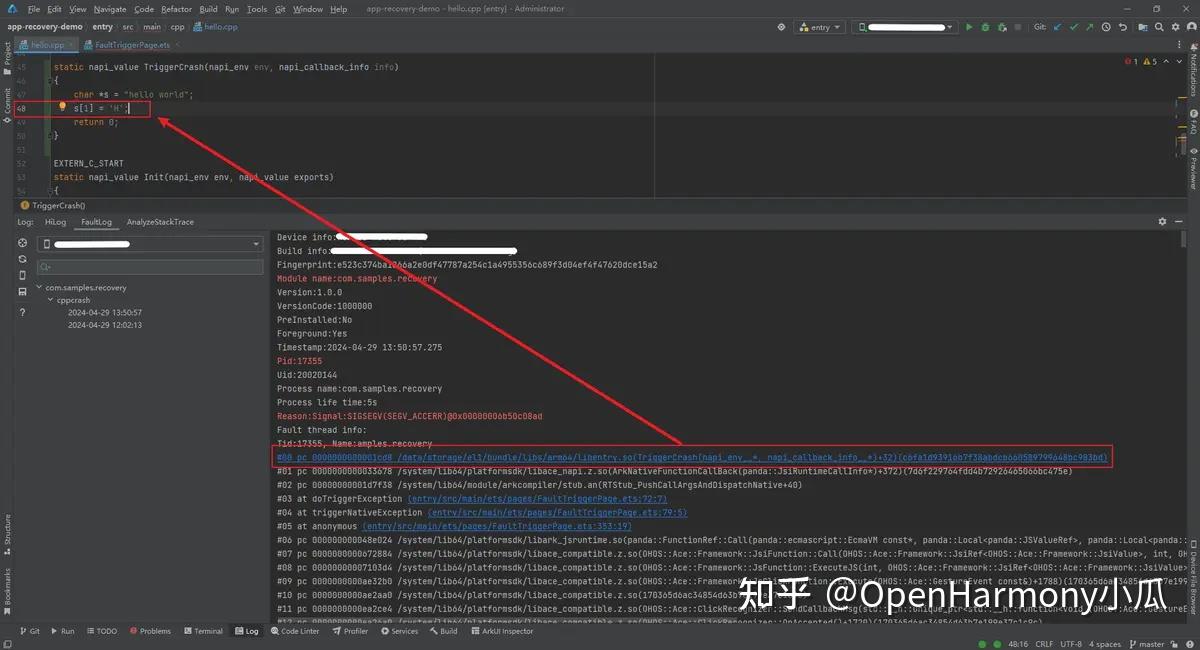The width and height of the screenshot is (1200, 650).
Task: Click the Update Project blue arrow icon
Action: point(1056,26)
